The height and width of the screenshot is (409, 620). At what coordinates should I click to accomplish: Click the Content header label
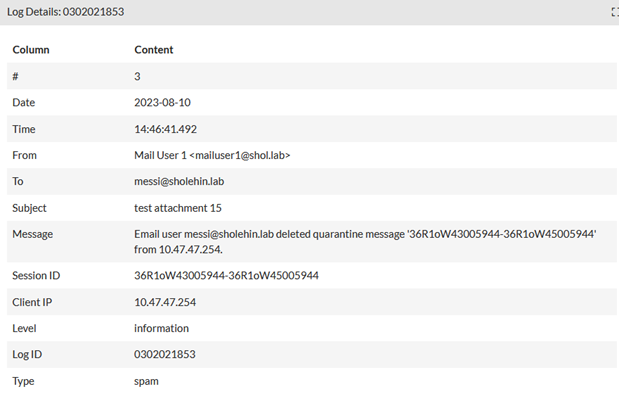pyautogui.click(x=154, y=49)
